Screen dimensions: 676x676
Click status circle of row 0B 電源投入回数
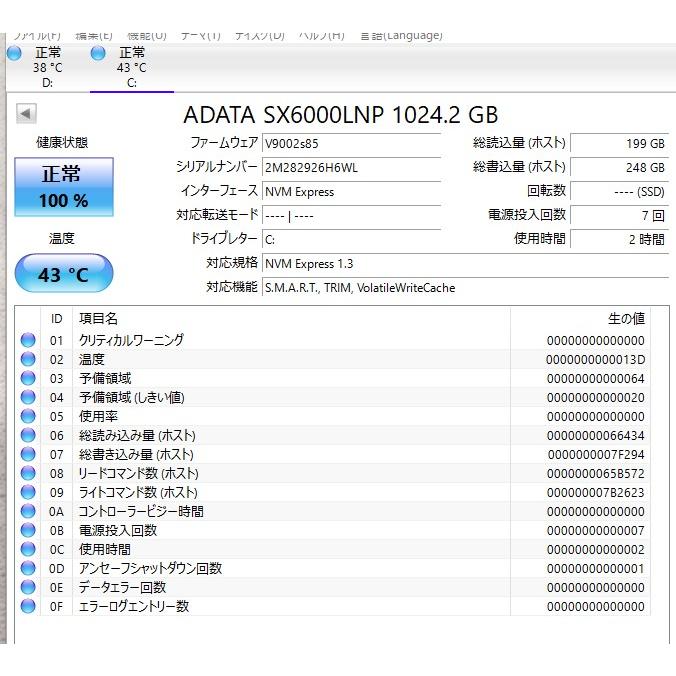click(28, 530)
